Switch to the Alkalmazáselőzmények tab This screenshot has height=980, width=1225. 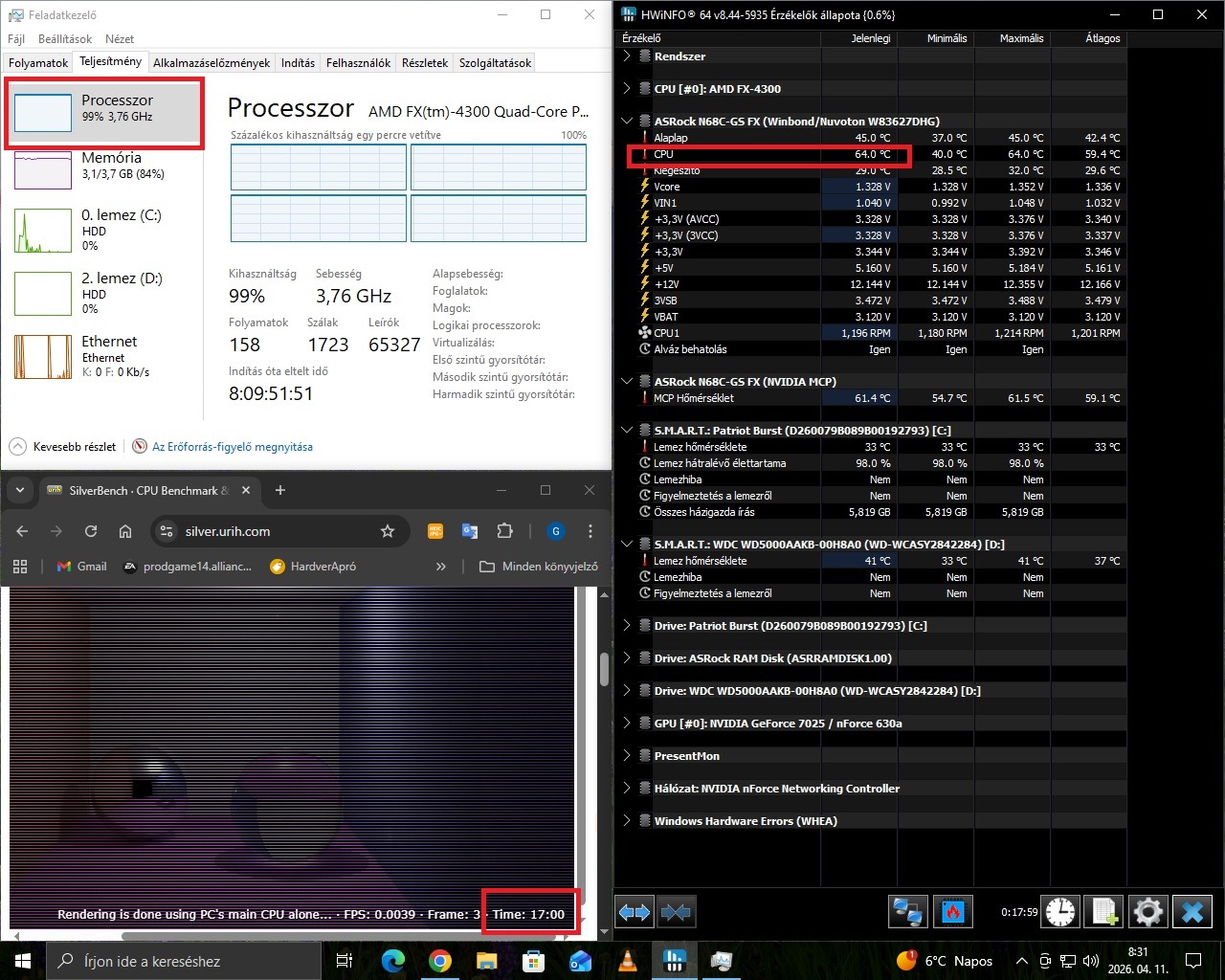coord(212,63)
